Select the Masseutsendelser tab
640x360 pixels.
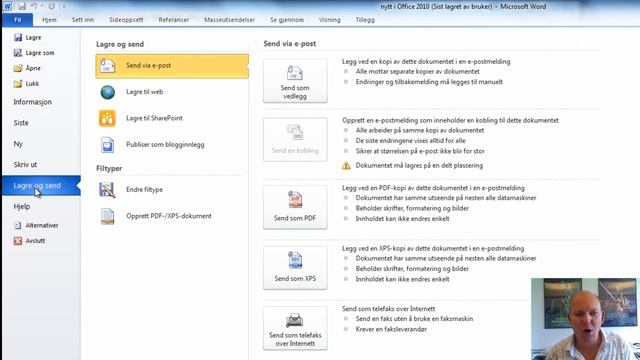229,20
